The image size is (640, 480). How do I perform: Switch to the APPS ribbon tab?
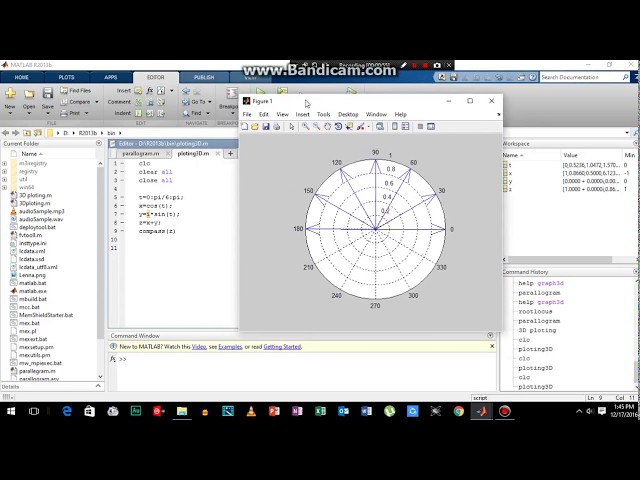pyautogui.click(x=111, y=77)
